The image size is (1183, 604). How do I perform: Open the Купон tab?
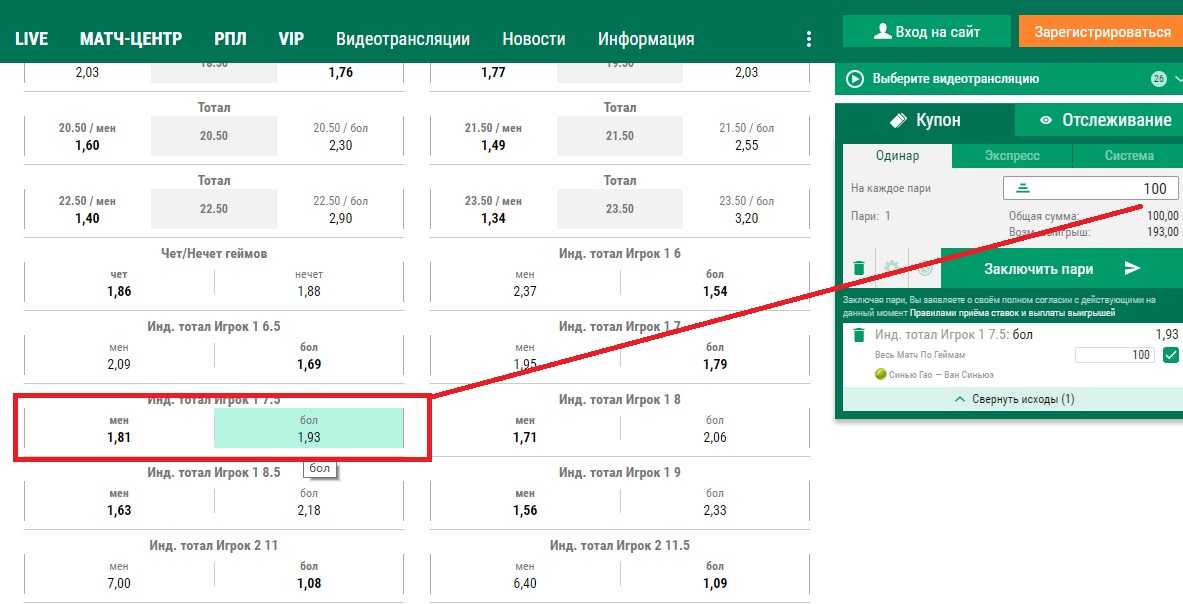pos(925,120)
